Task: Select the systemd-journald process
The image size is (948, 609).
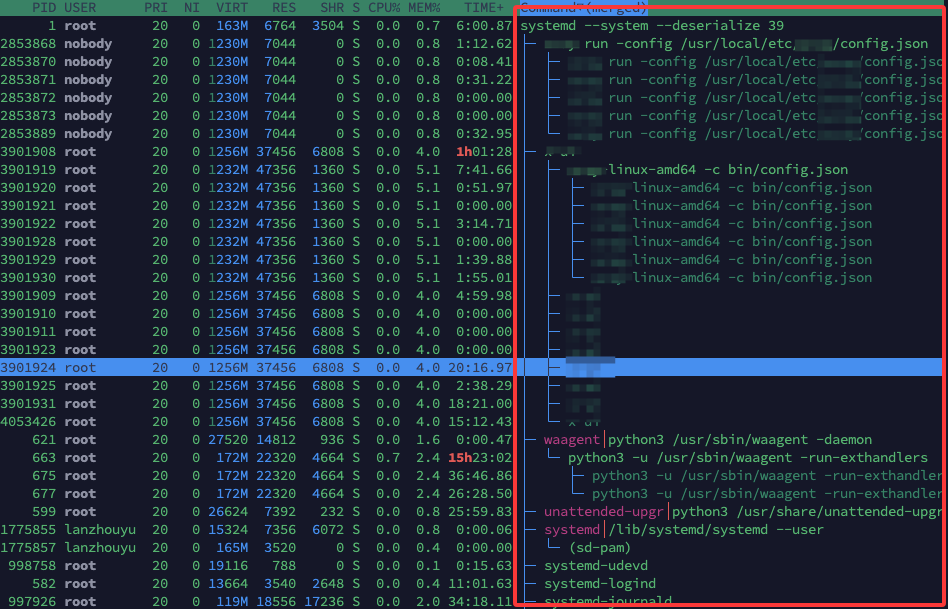Action: (608, 601)
